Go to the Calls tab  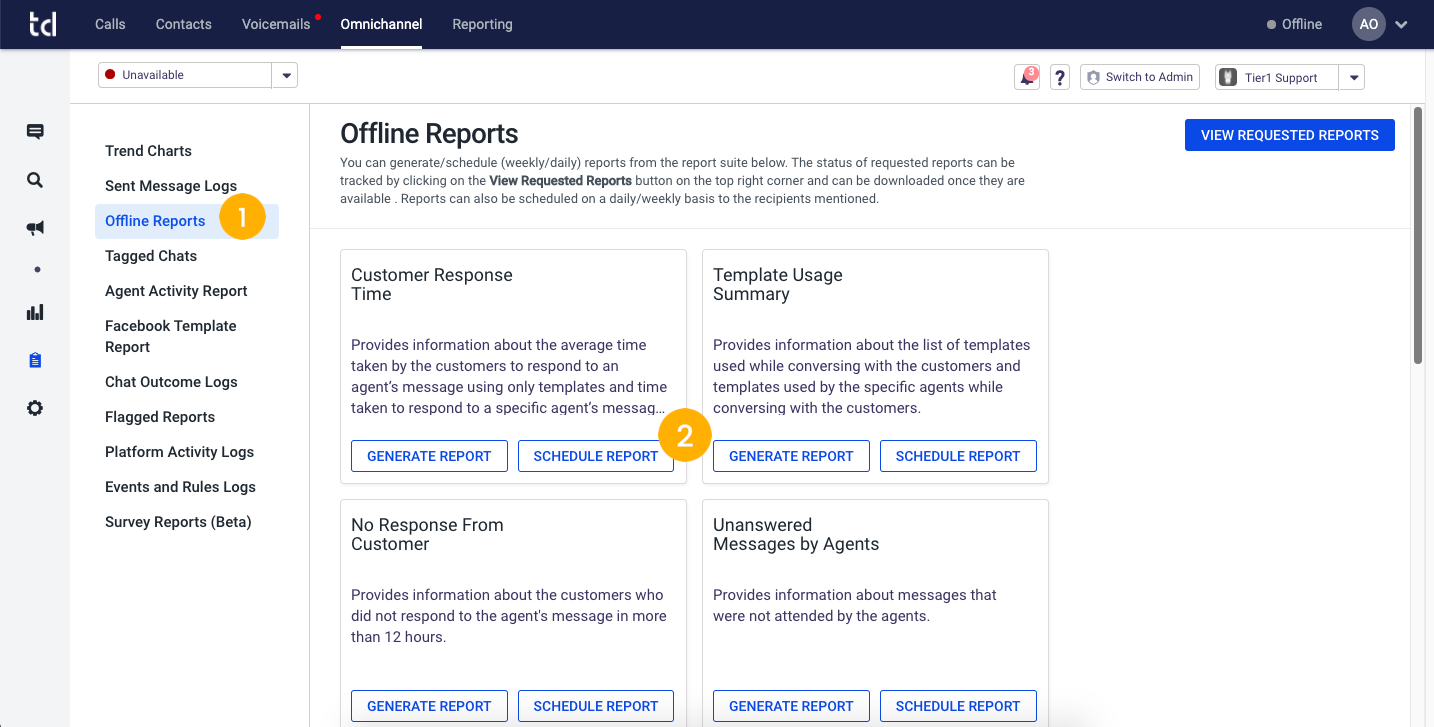click(110, 24)
